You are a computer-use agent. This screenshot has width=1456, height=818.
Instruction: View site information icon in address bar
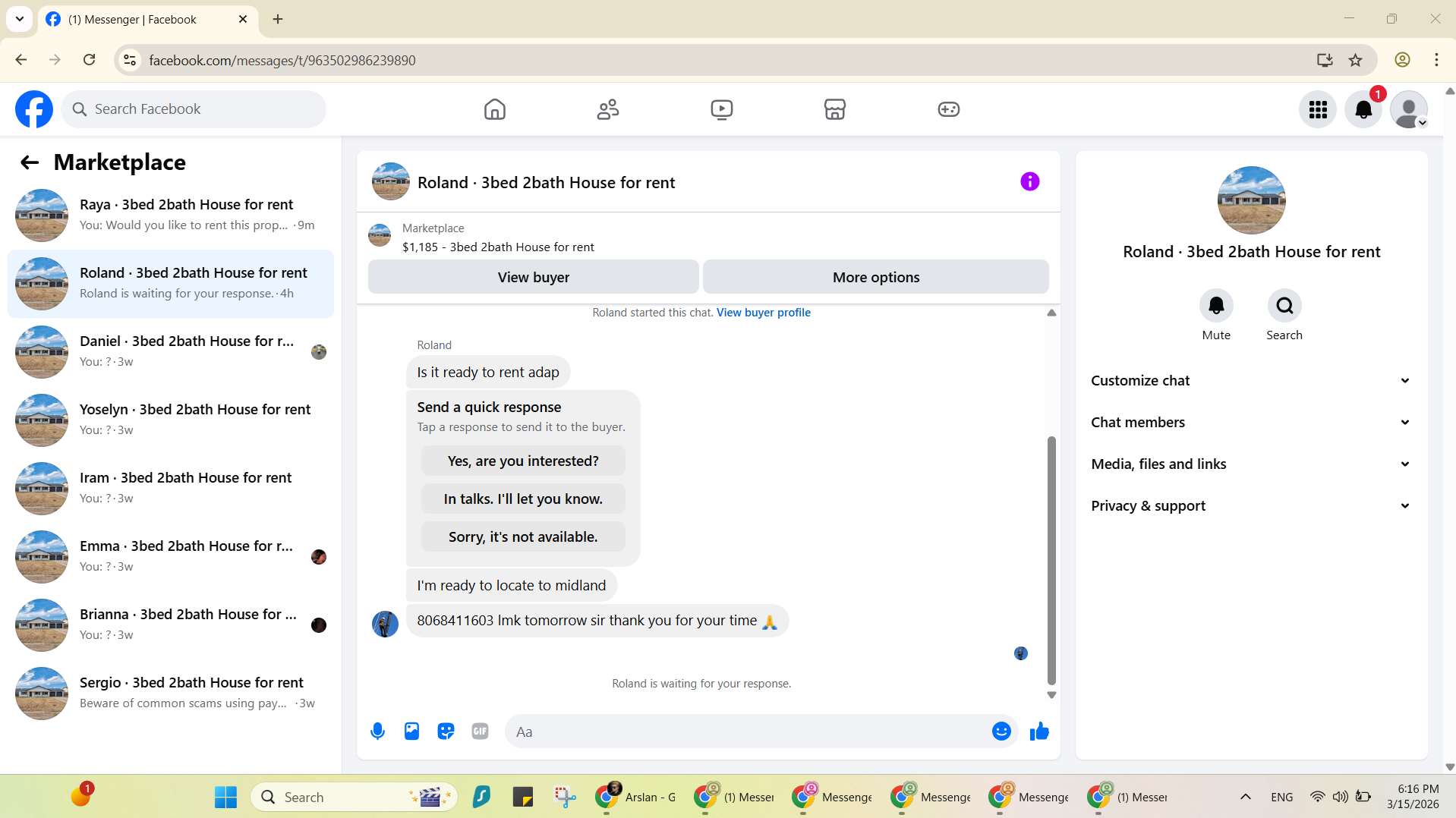[130, 60]
